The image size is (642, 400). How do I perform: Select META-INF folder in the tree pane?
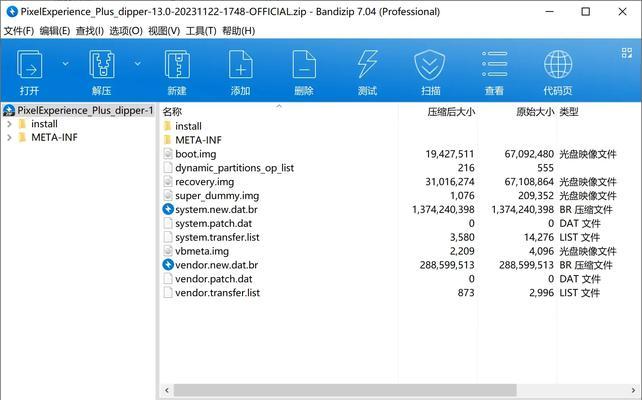(54, 138)
